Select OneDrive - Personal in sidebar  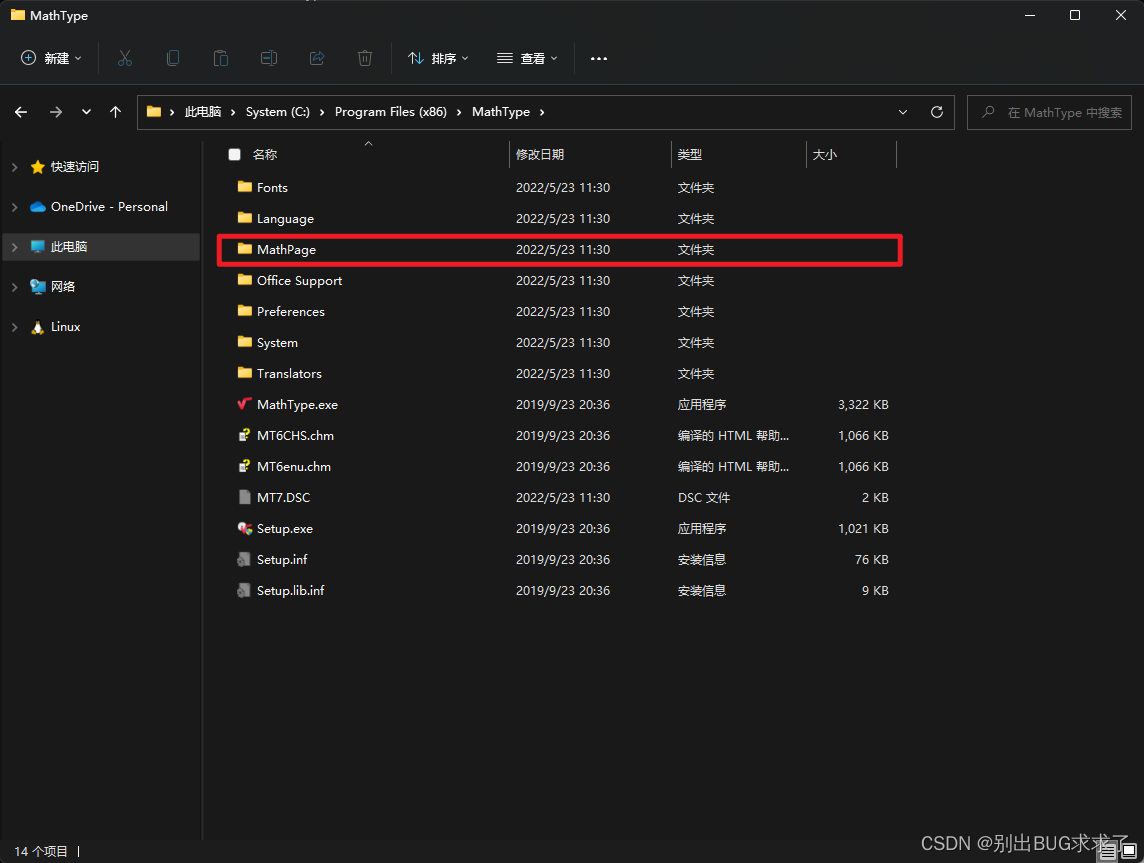(x=109, y=207)
